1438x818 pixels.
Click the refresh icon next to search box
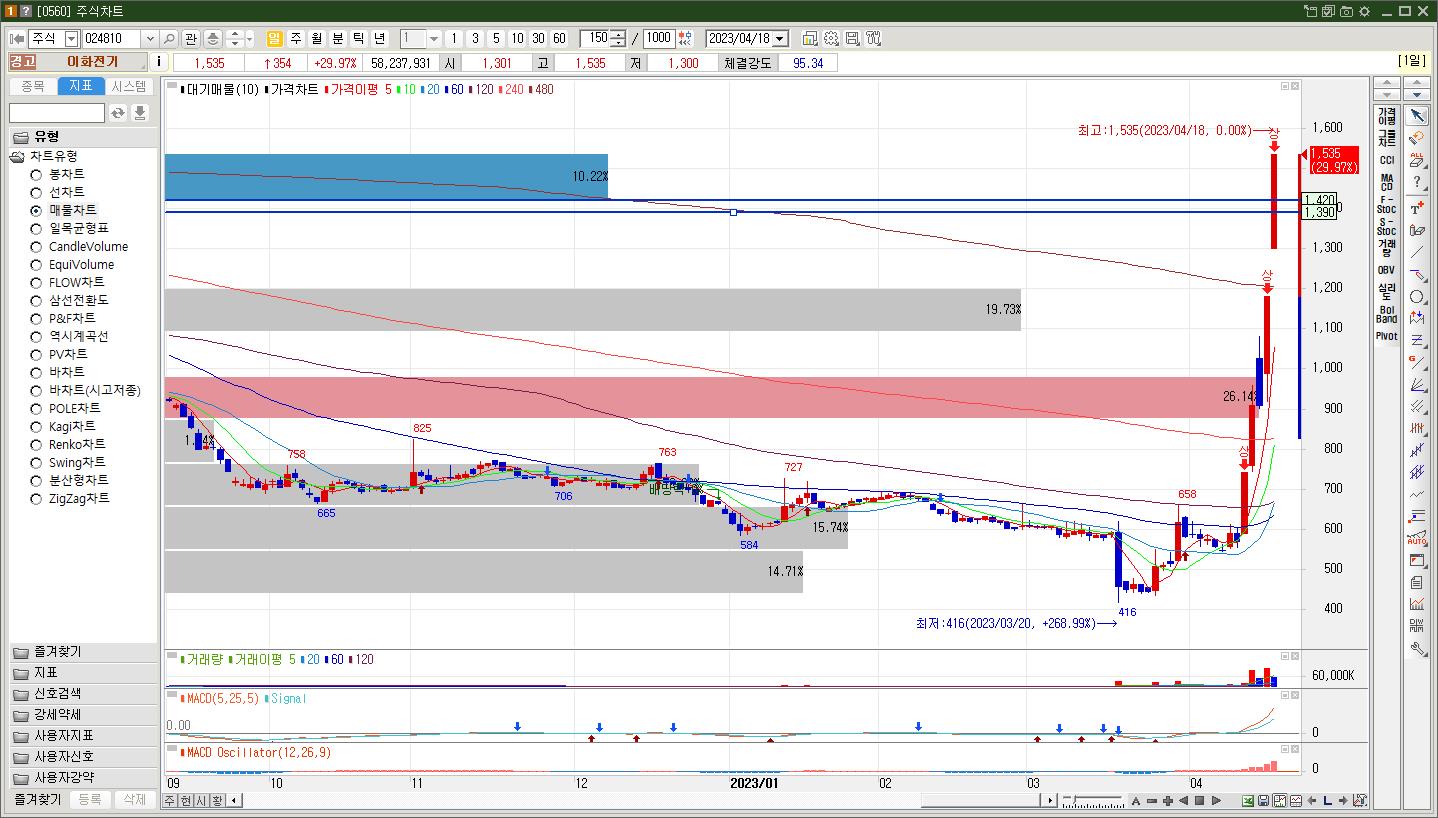[118, 113]
